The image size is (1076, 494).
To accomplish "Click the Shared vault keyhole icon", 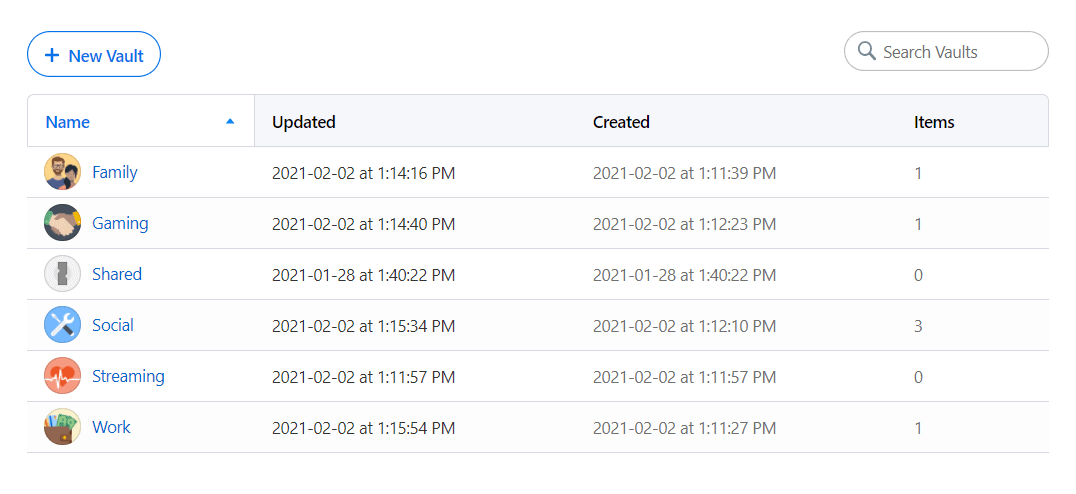I will (62, 274).
